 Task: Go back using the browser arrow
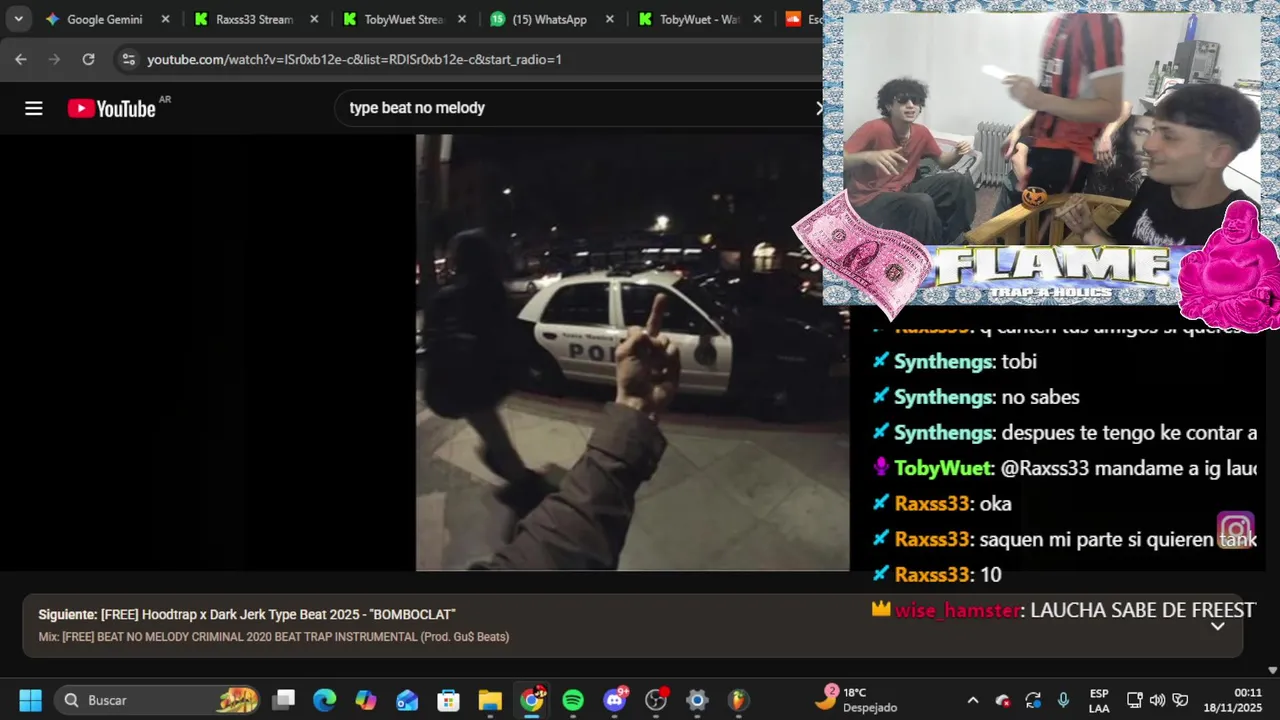tap(21, 59)
